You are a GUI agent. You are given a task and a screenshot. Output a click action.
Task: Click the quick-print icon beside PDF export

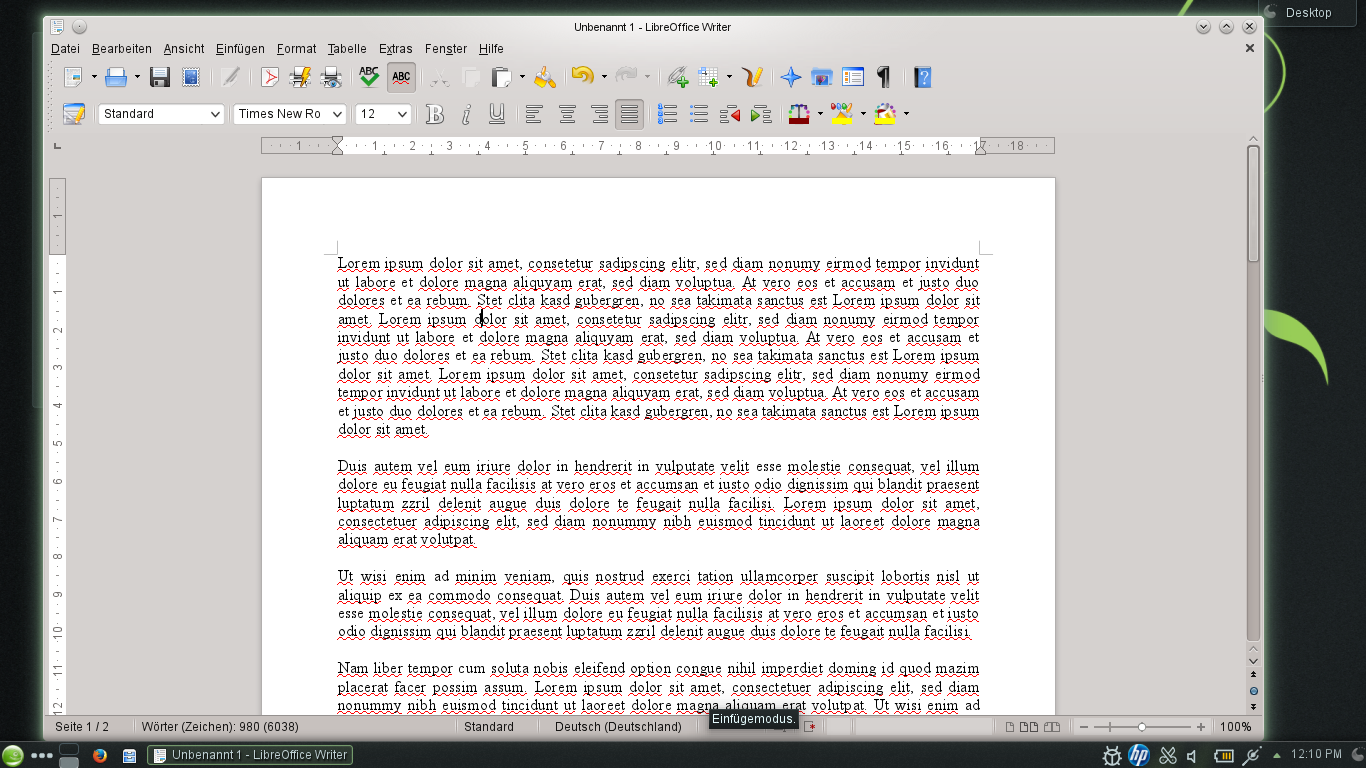click(x=300, y=77)
